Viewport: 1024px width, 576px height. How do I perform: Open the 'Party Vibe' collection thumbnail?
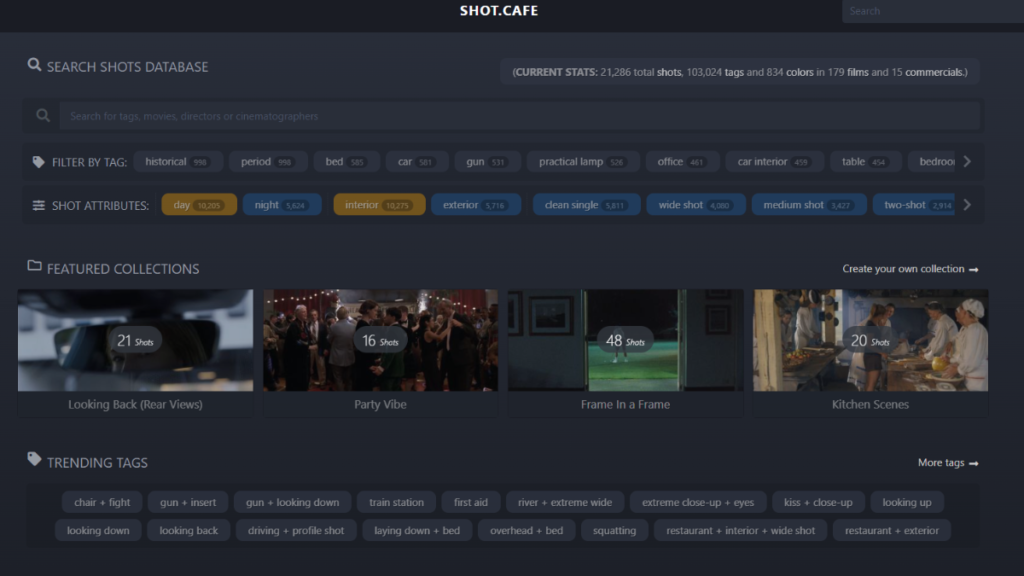[380, 341]
